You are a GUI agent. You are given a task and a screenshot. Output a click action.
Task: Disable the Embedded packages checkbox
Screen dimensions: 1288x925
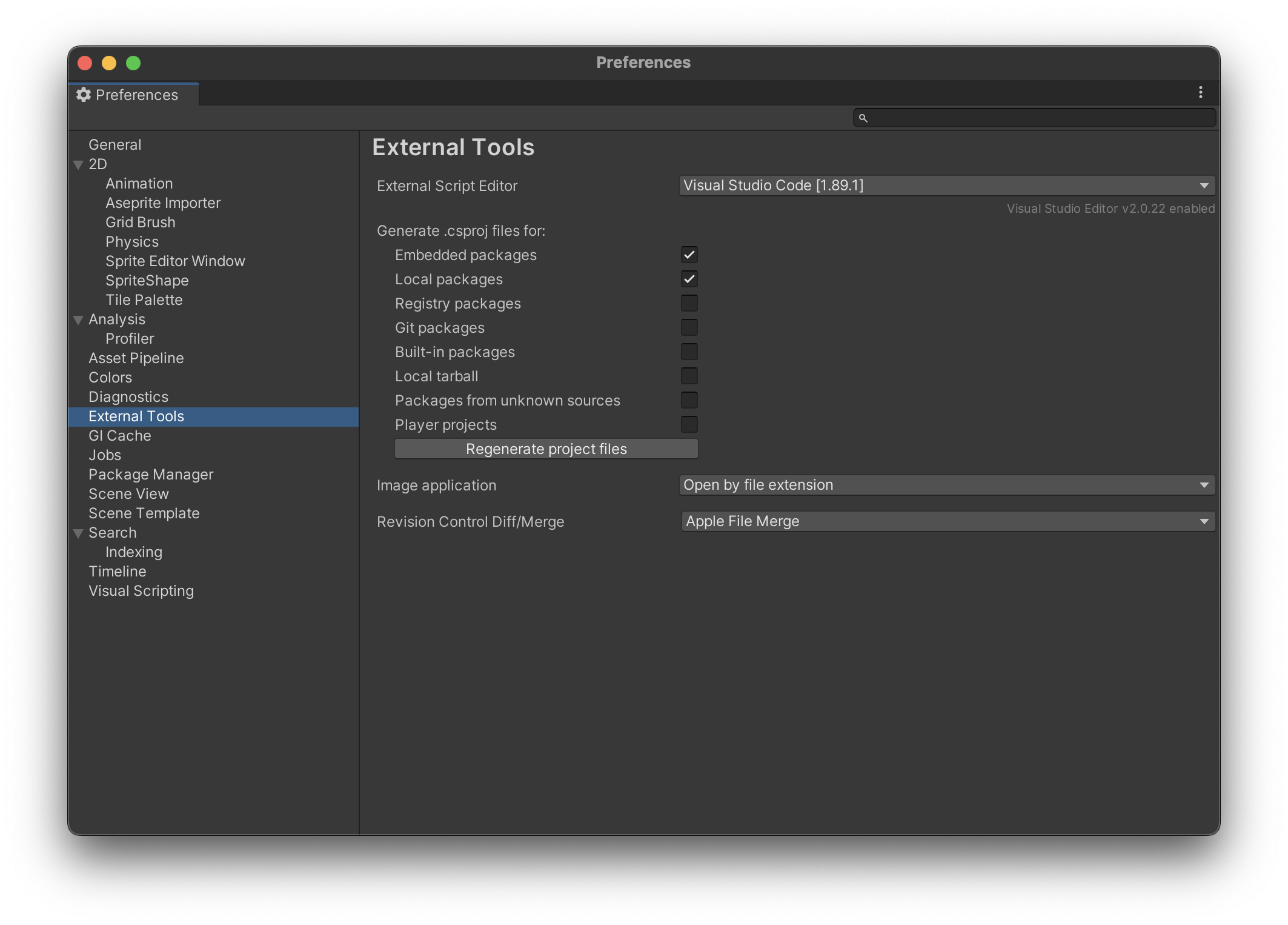pyautogui.click(x=689, y=255)
